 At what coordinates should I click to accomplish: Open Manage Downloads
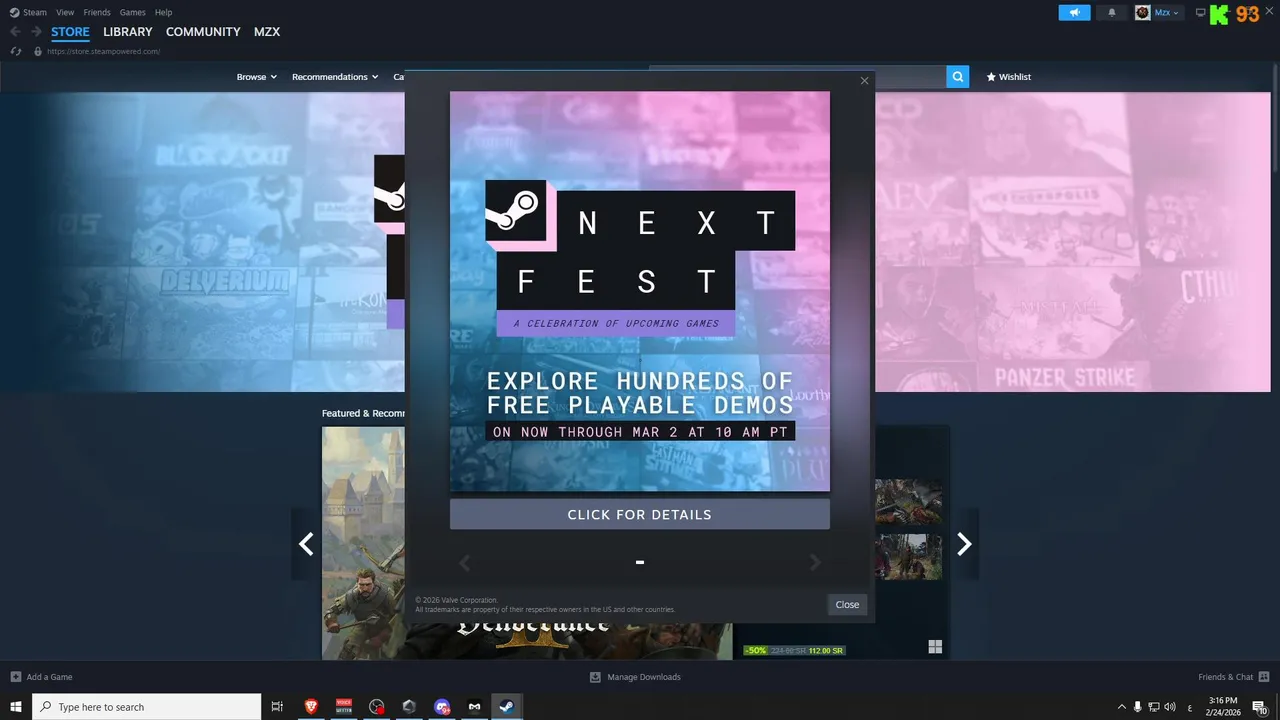click(x=635, y=677)
